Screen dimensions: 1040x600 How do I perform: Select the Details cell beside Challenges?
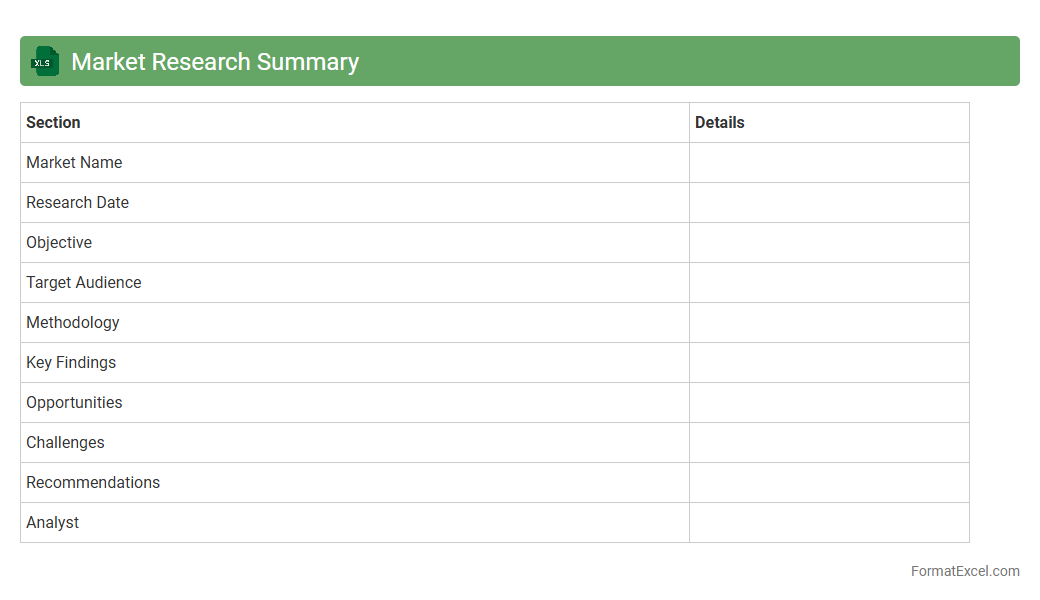[x=829, y=442]
